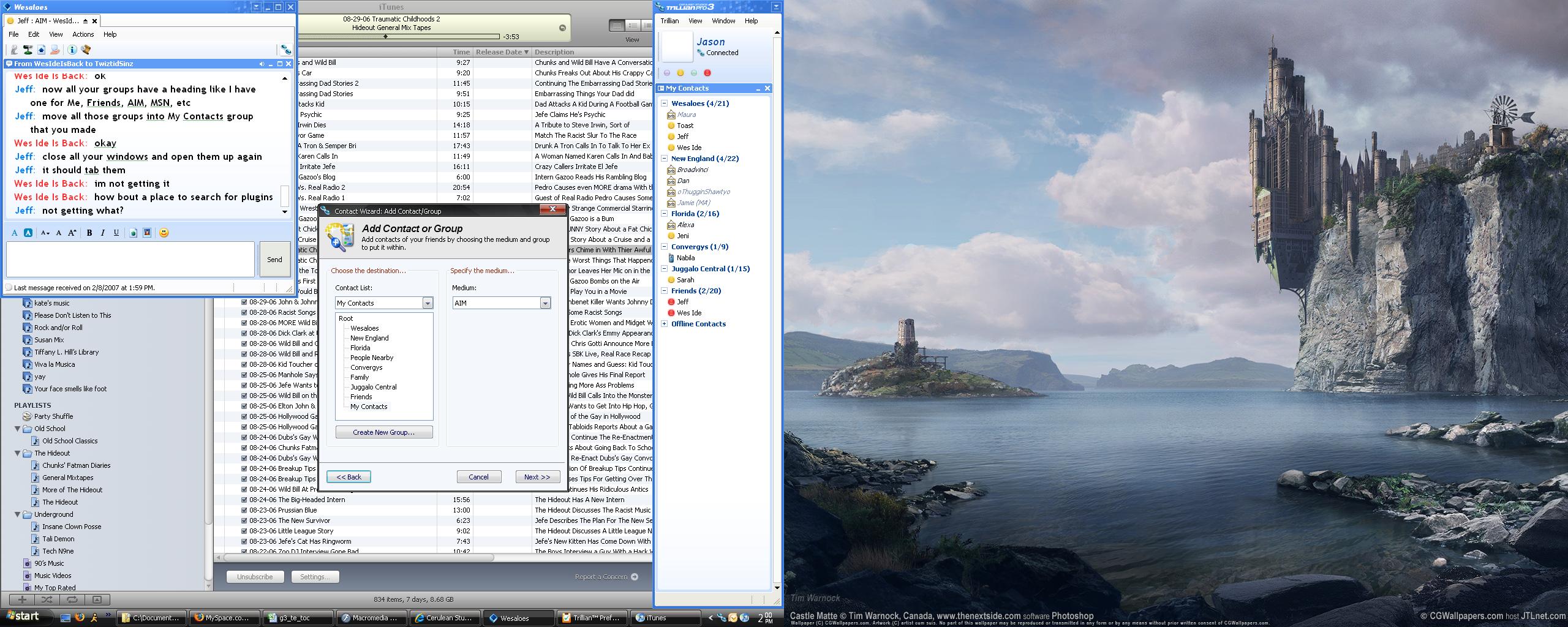Toggle checkbox for 08-23-06 The New Survivor
The image size is (1568, 627).
pos(244,520)
